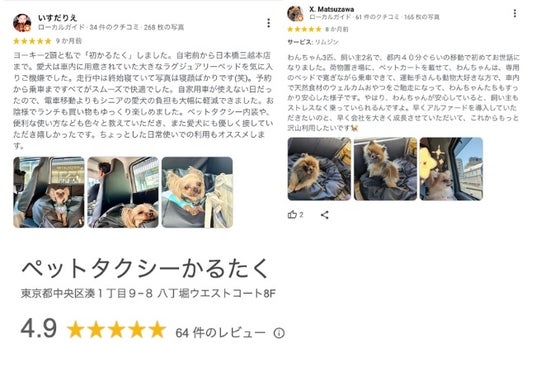Open いすだりえ's profile avatar
536x371 pixels.
point(22,23)
